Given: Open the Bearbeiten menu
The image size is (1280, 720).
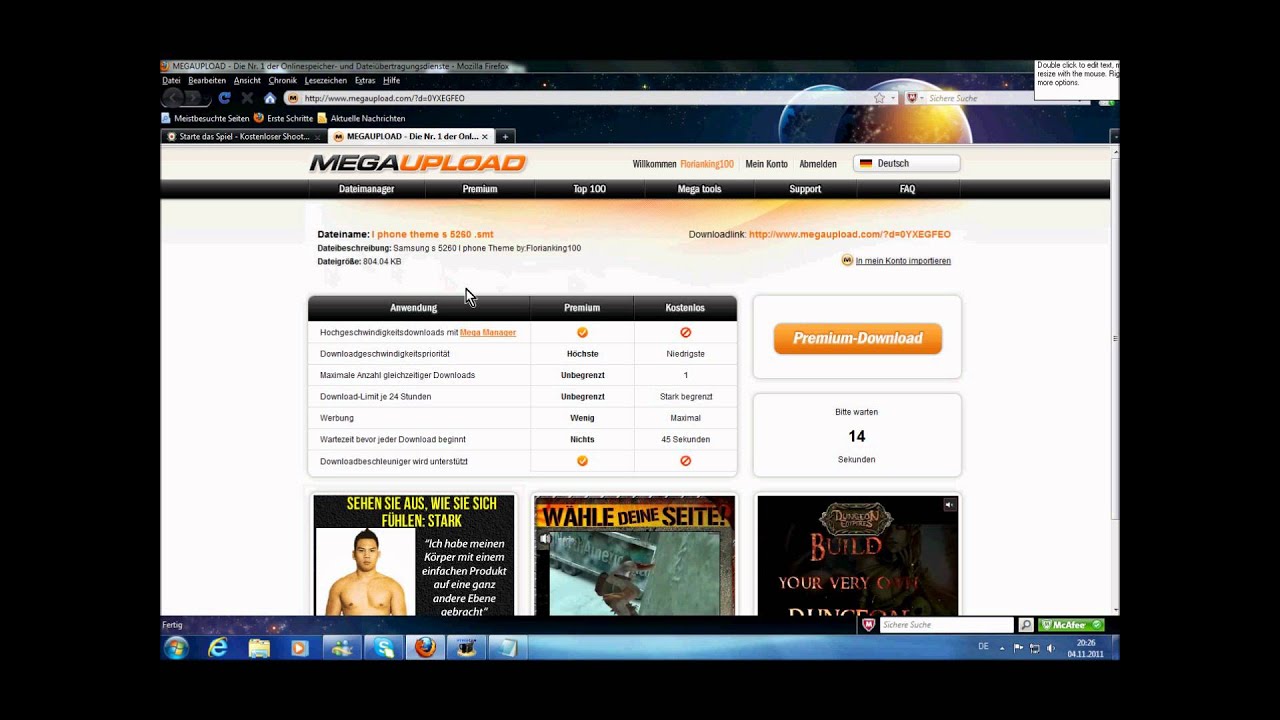Looking at the screenshot, I should point(207,80).
